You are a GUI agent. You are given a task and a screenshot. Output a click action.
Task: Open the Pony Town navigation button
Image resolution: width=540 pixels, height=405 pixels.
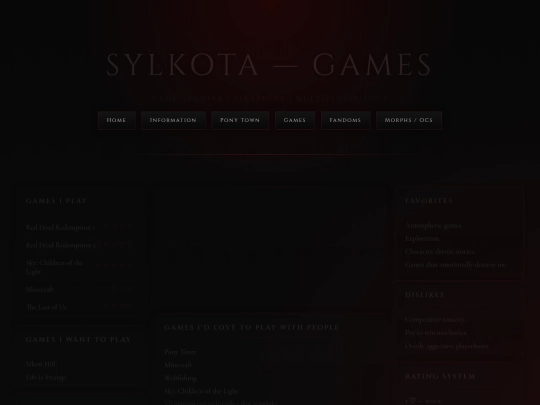point(240,120)
